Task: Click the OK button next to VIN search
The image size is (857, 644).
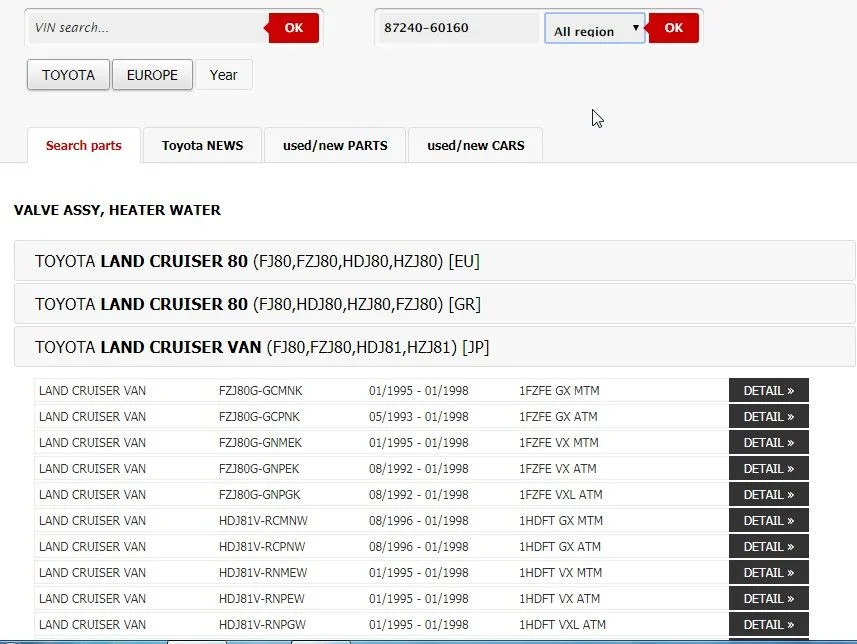Action: coord(293,28)
